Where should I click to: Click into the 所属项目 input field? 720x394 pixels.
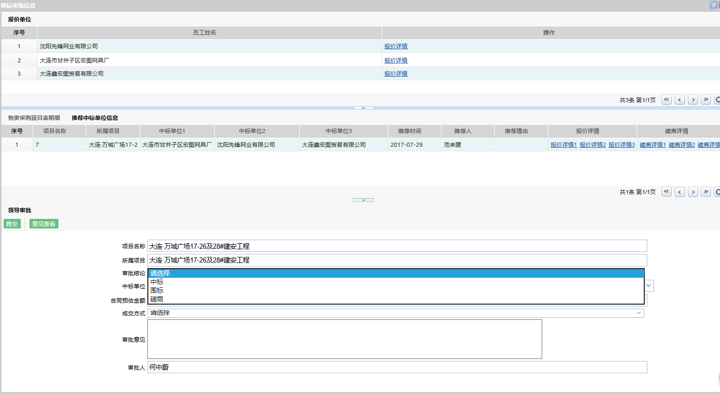point(397,260)
